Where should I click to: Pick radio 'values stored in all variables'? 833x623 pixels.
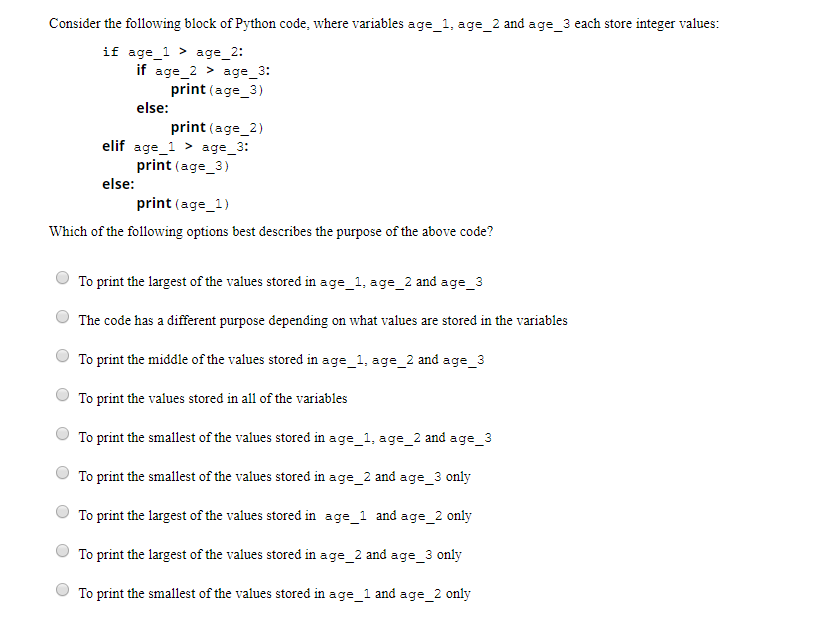(x=63, y=395)
